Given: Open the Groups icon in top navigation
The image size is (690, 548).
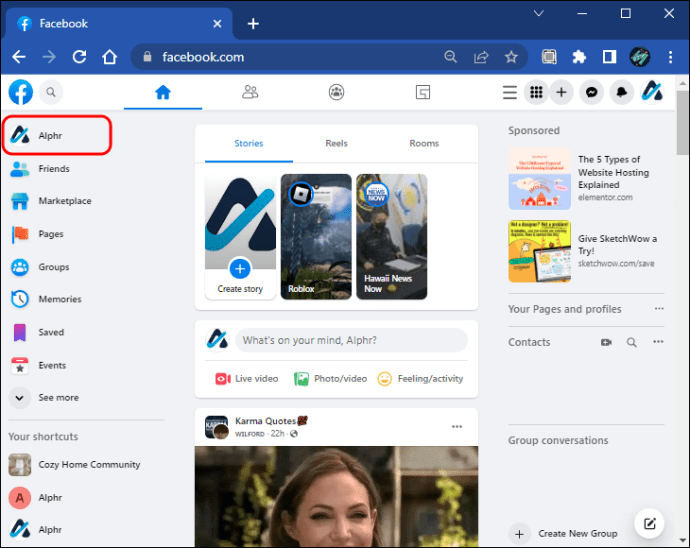Looking at the screenshot, I should (336, 92).
